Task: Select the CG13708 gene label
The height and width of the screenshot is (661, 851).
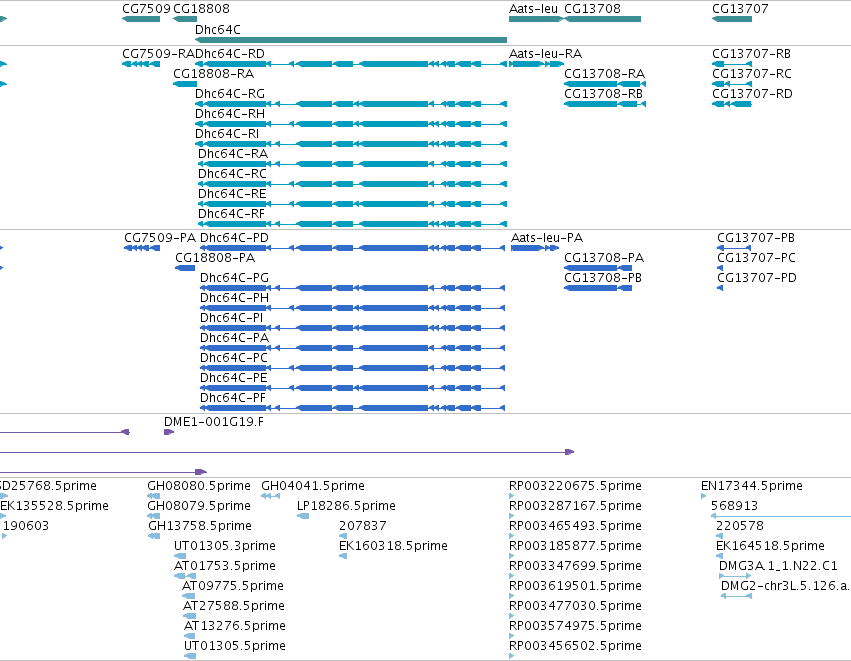Action: (592, 9)
